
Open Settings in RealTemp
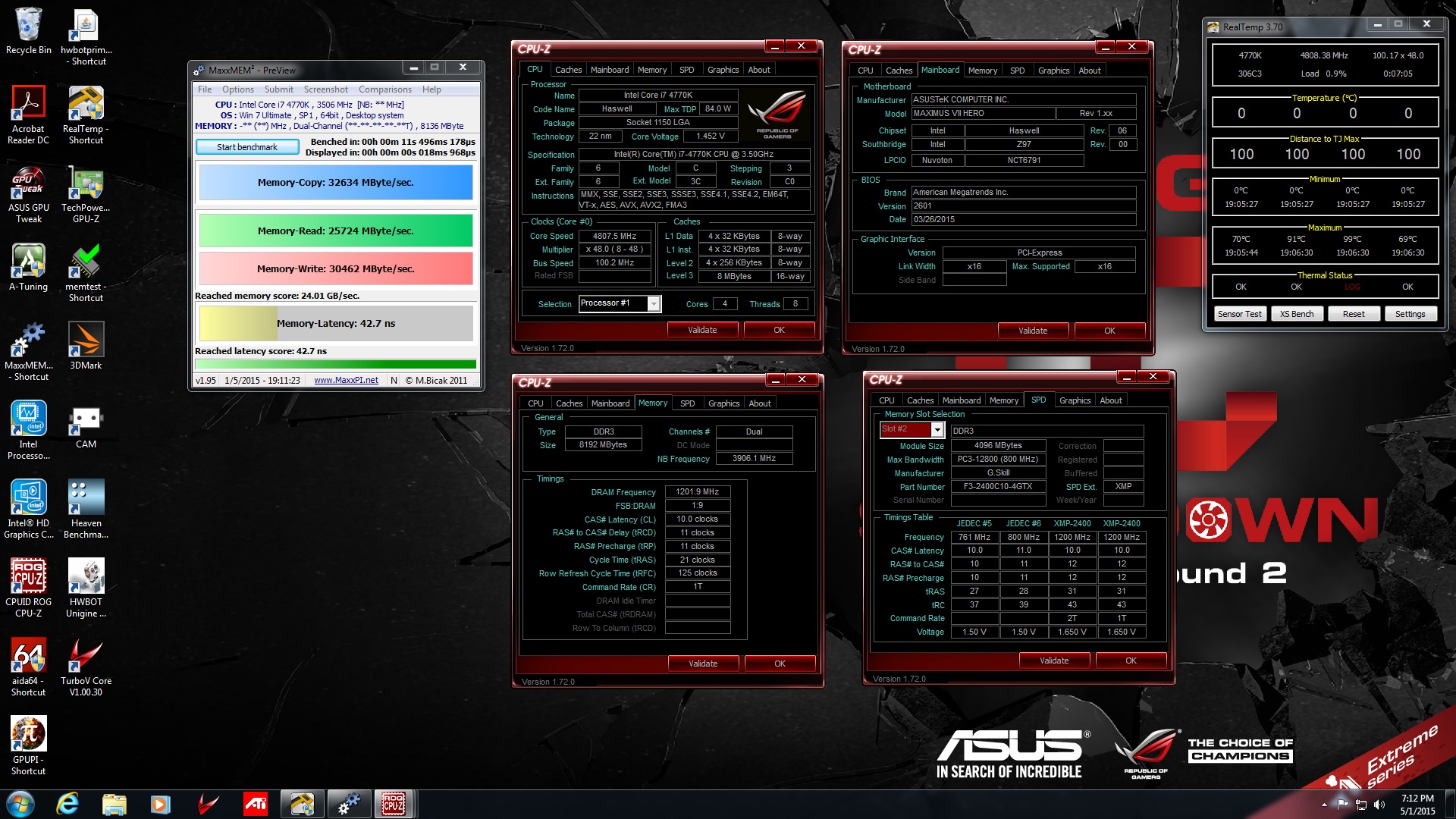tap(1410, 314)
